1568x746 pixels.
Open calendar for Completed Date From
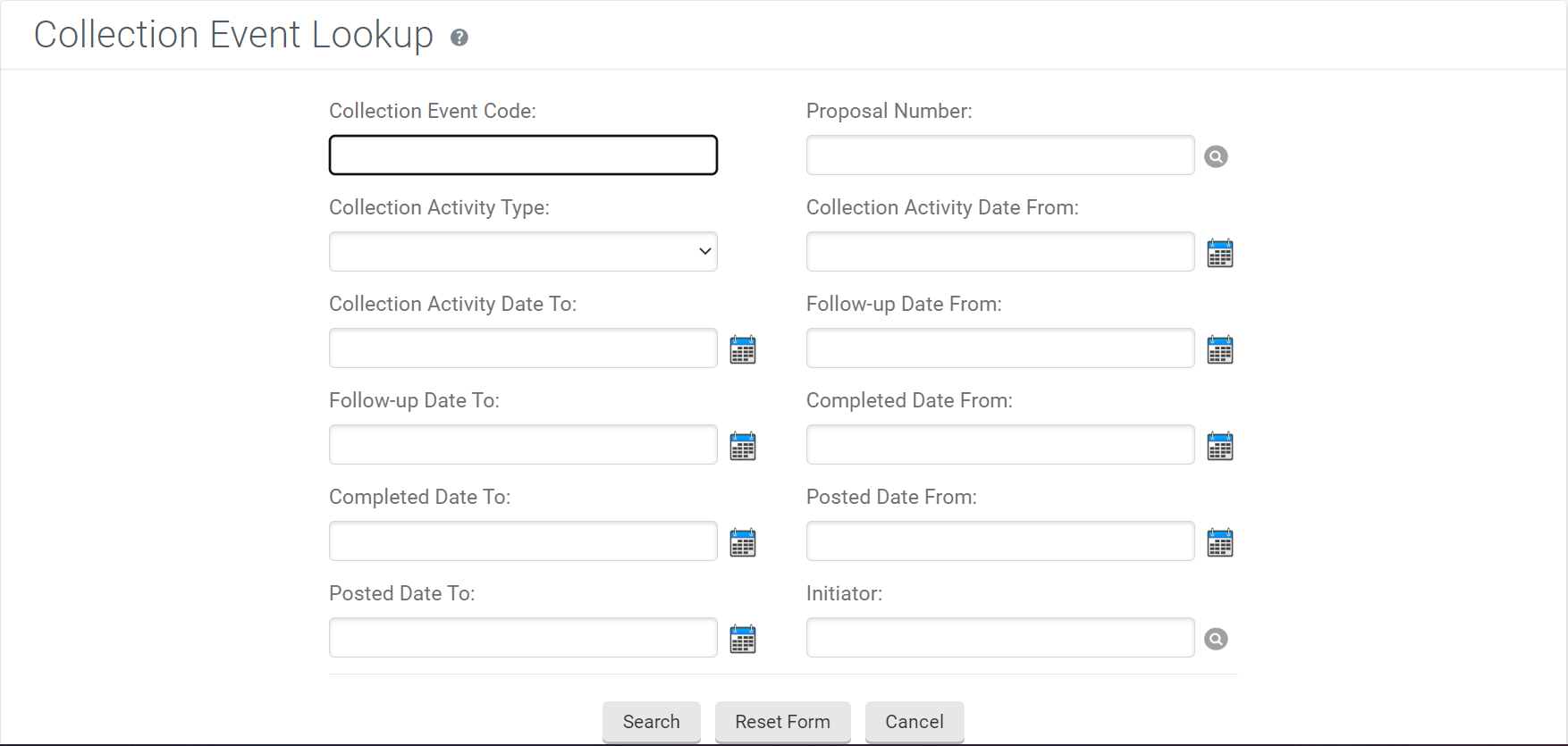(x=1219, y=447)
